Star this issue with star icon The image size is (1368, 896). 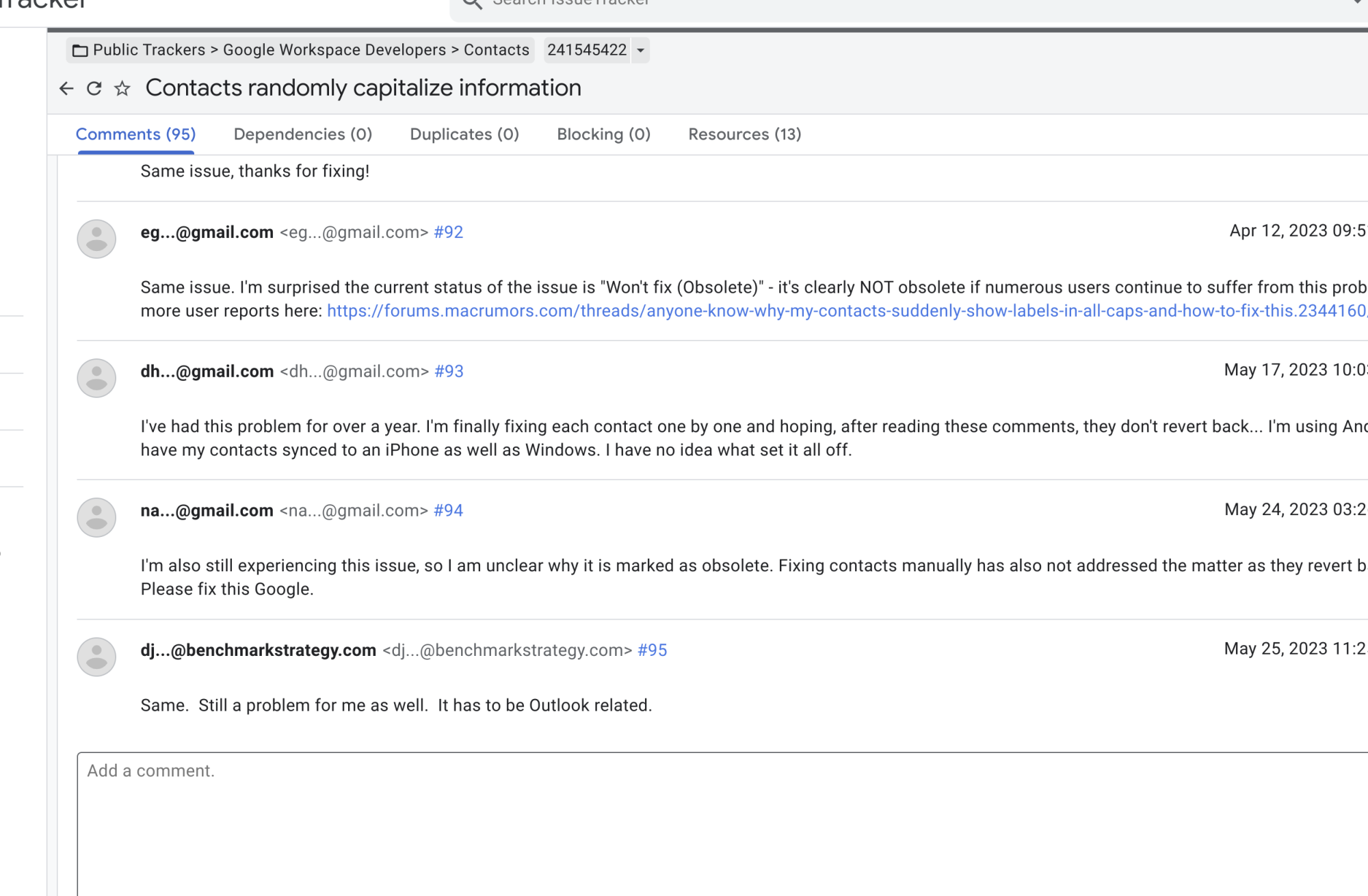(x=122, y=88)
